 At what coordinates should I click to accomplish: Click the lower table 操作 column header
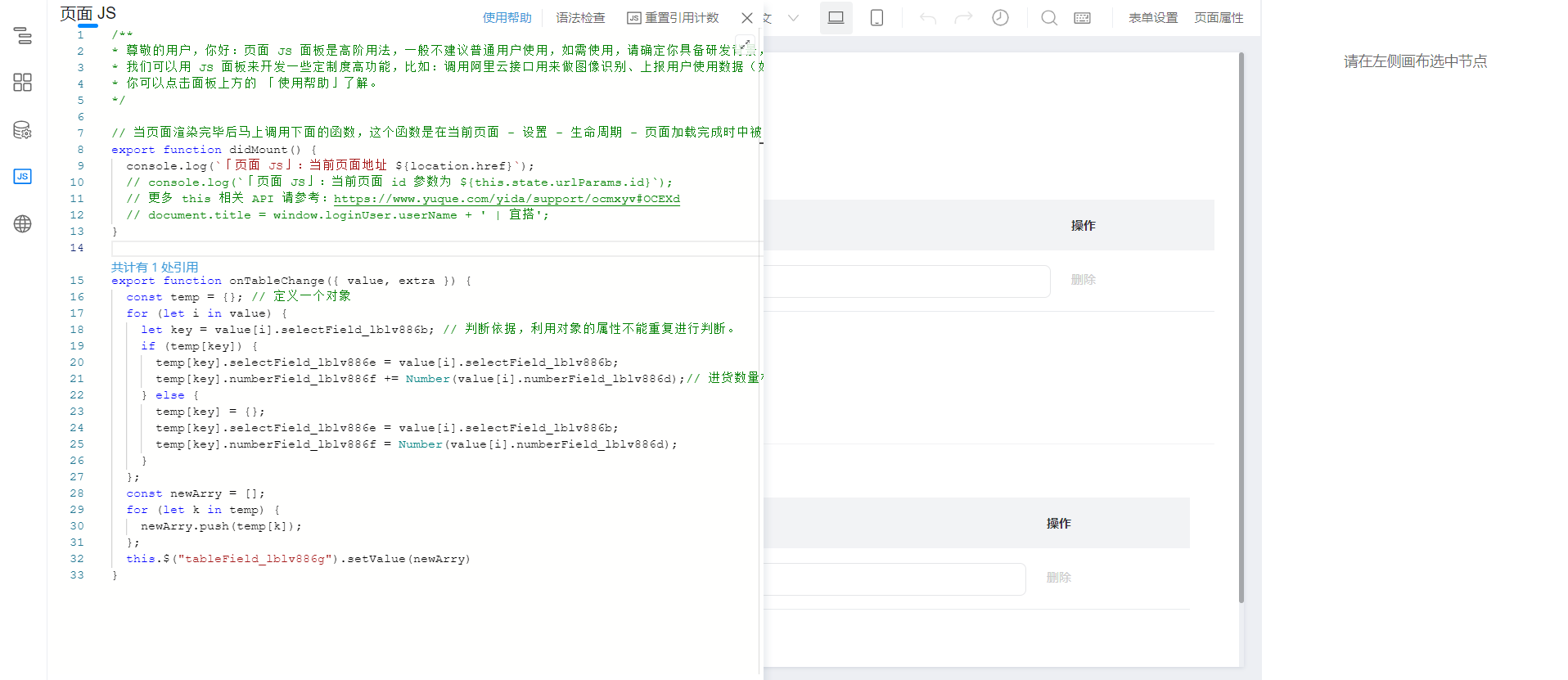tap(1059, 524)
